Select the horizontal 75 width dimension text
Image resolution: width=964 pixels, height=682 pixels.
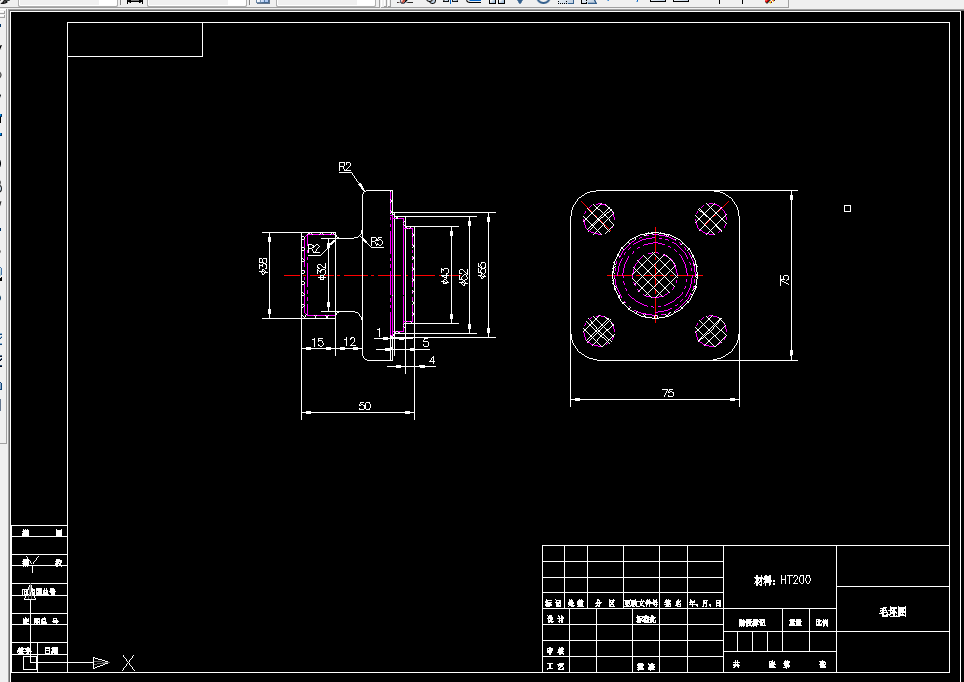click(668, 393)
